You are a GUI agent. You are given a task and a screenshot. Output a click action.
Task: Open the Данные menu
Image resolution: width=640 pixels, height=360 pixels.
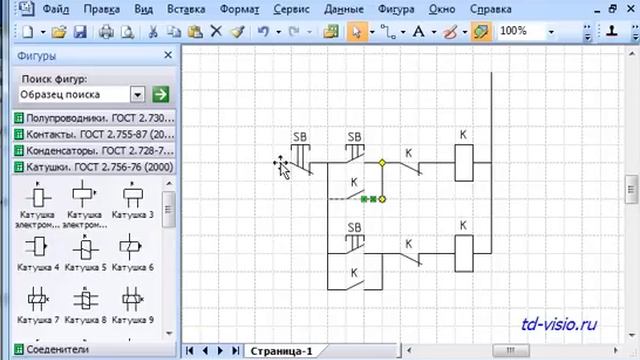(x=344, y=9)
